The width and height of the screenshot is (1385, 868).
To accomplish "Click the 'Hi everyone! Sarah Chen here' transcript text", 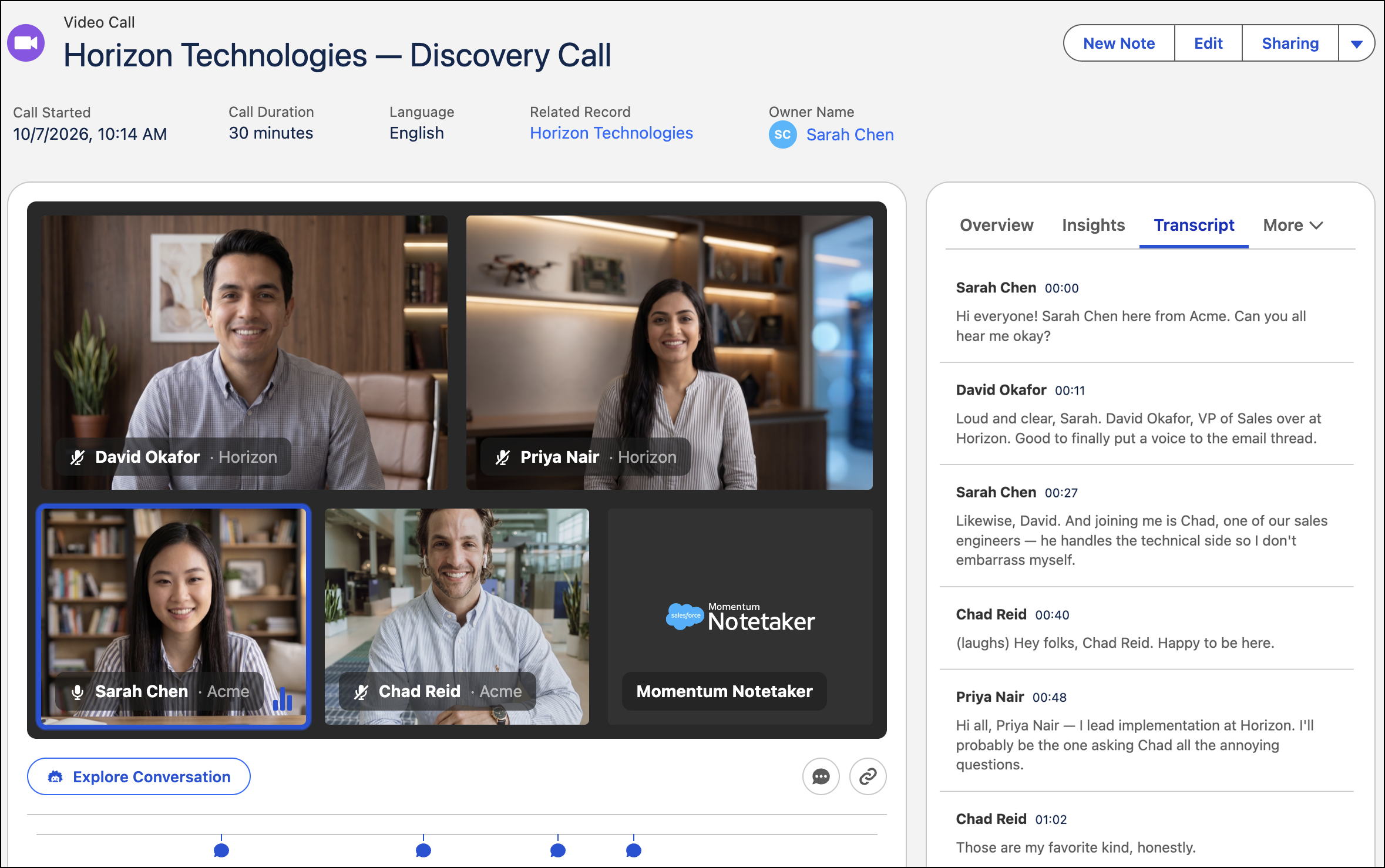I will click(1131, 326).
